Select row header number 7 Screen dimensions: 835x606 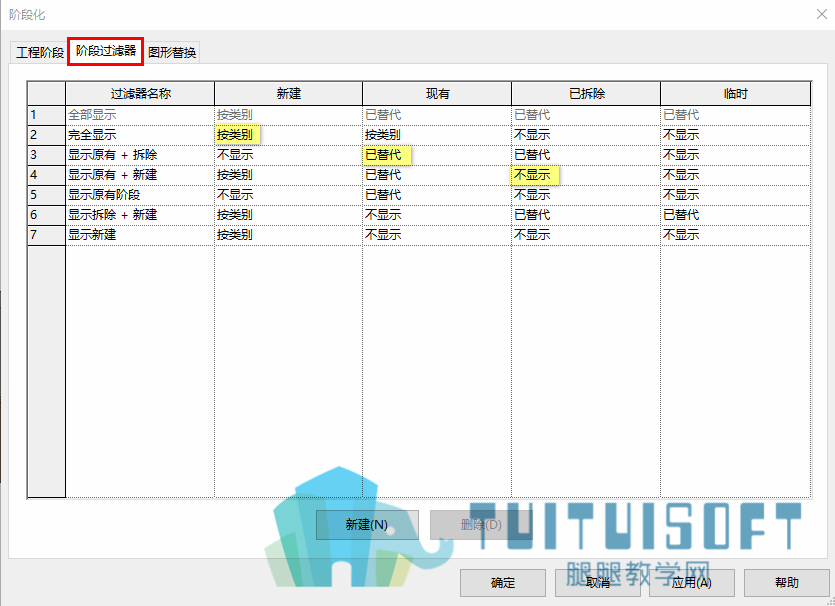pos(46,235)
